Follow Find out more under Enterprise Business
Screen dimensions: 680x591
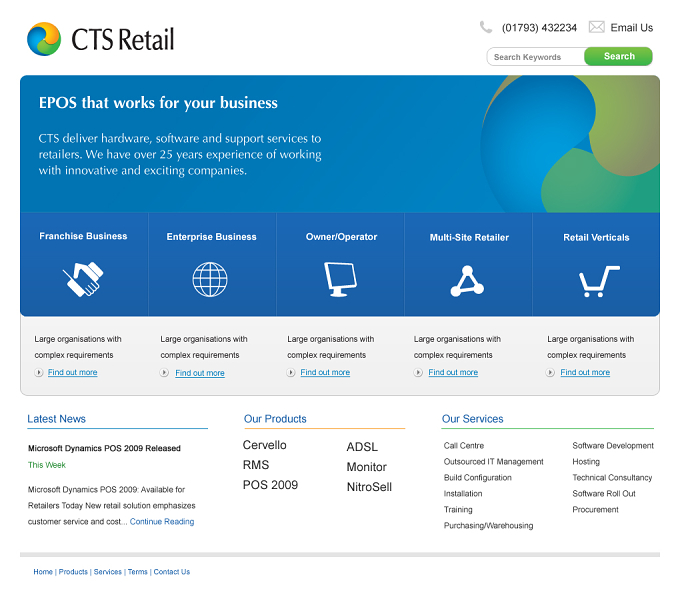200,373
